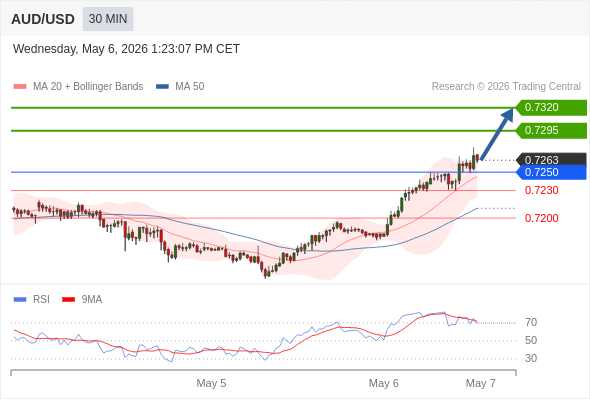Click the RSI blue legend swatch
The height and width of the screenshot is (400, 590).
[20, 300]
